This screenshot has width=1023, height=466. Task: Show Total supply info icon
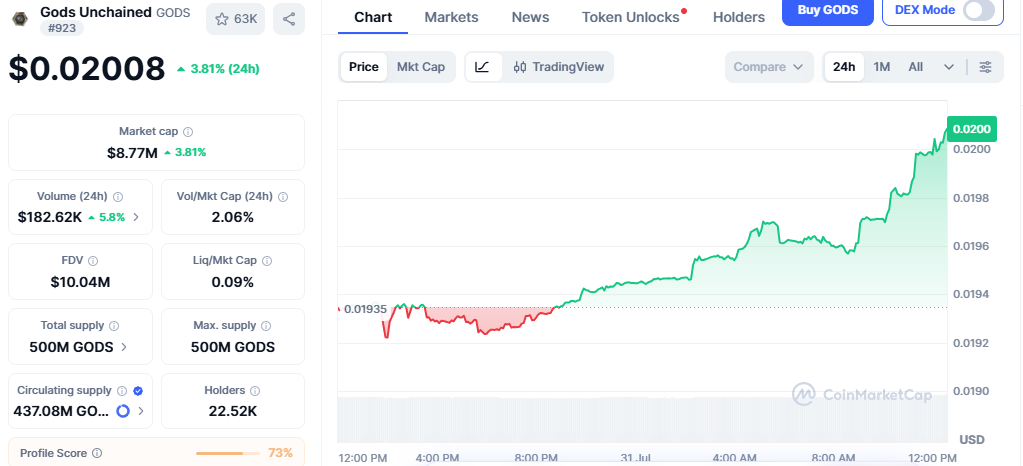[114, 325]
